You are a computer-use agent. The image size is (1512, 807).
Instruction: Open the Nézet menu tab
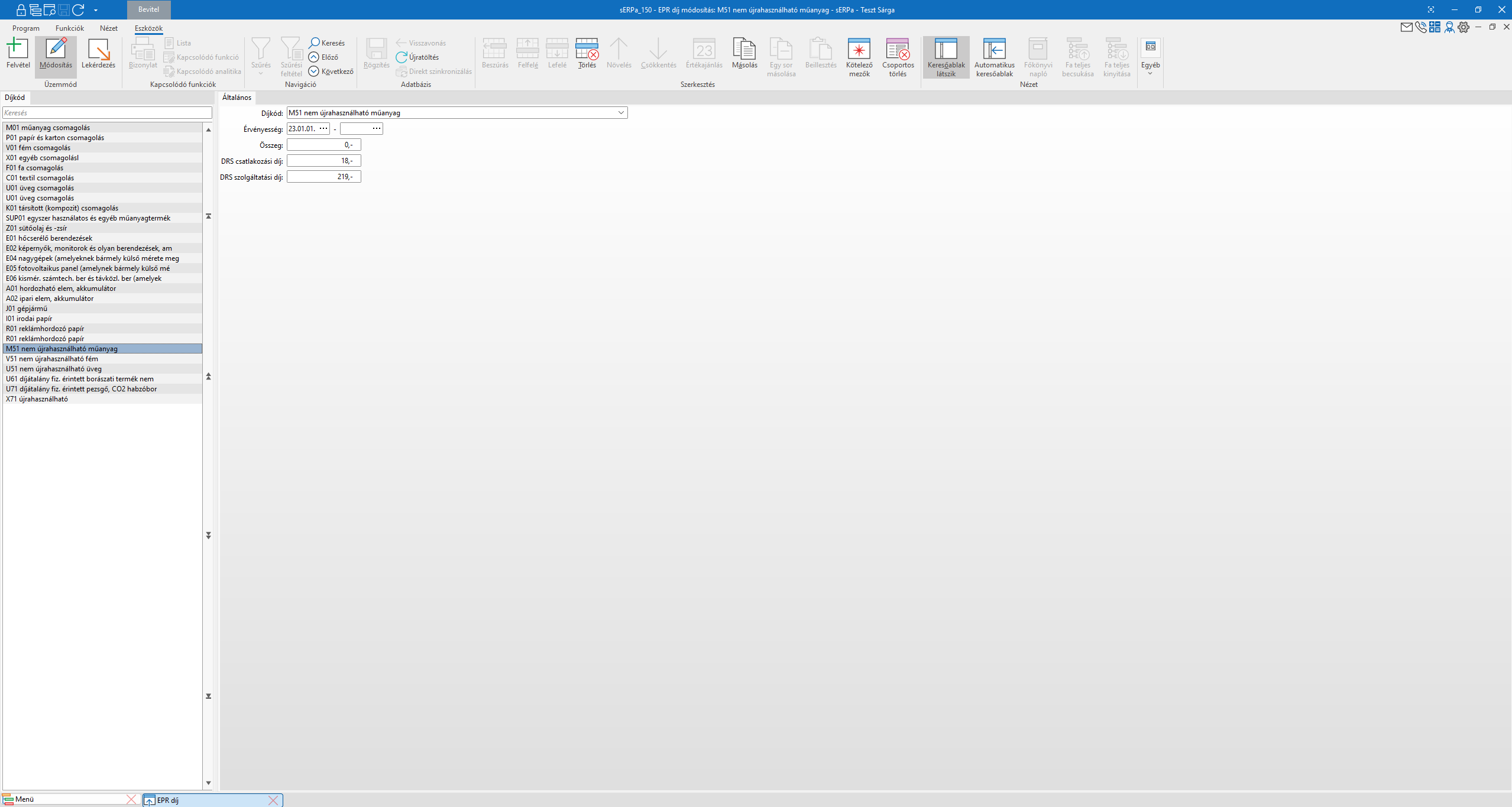[108, 28]
